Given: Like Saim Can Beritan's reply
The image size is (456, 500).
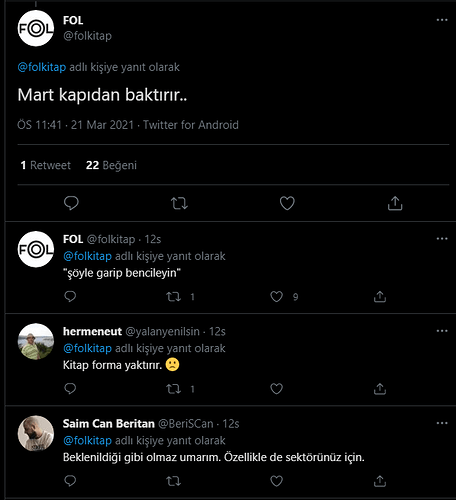Looking at the screenshot, I should [276, 481].
